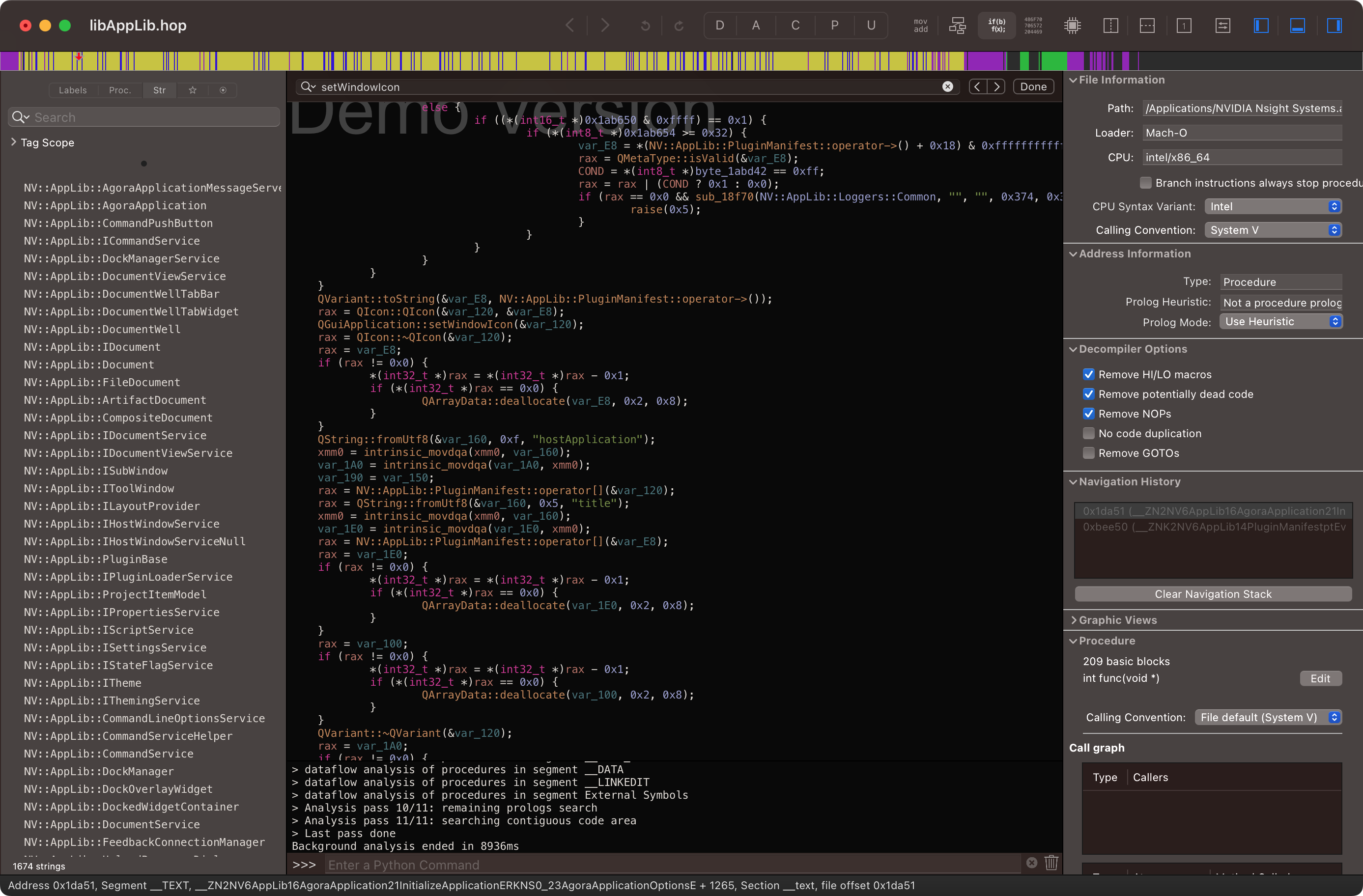Navigate back using the left arrow icon

point(570,25)
